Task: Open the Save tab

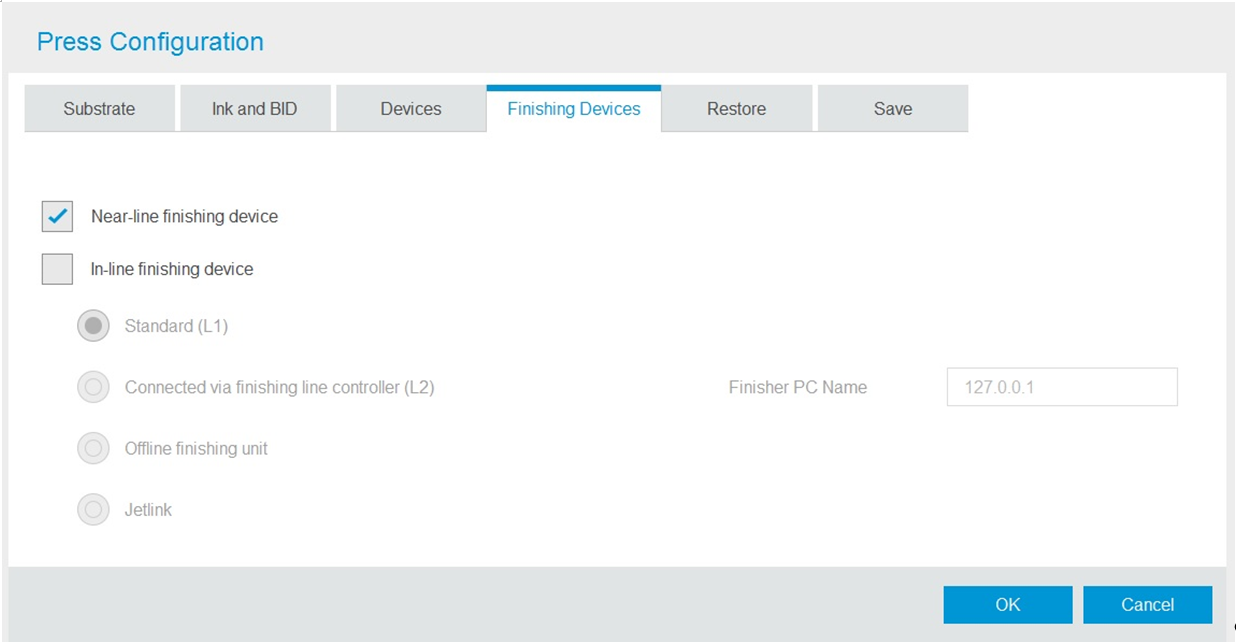Action: tap(891, 108)
